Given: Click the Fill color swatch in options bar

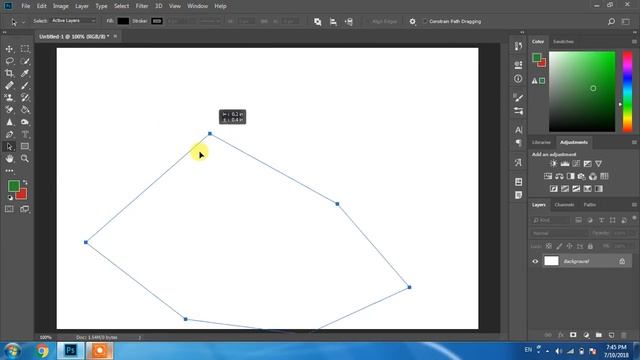Looking at the screenshot, I should pos(123,21).
